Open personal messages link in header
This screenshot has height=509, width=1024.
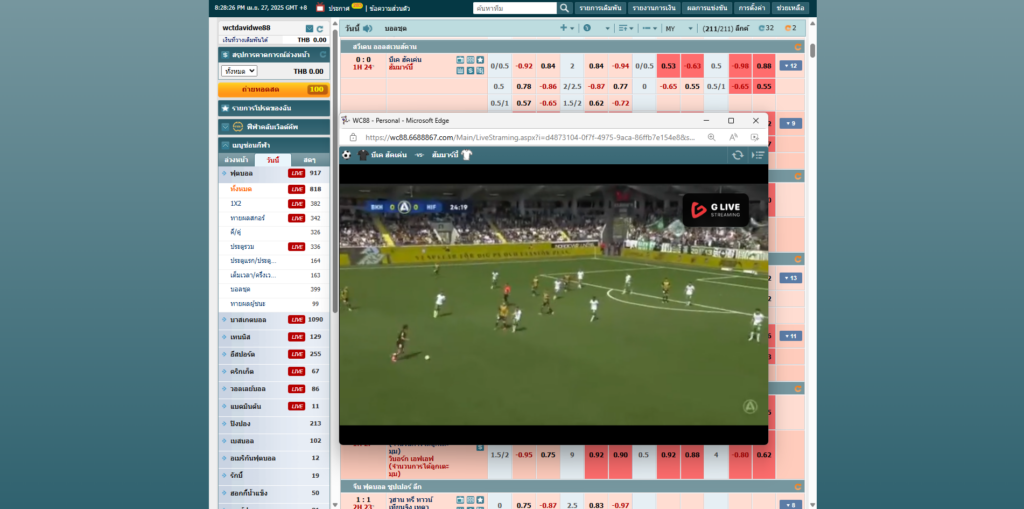[389, 8]
